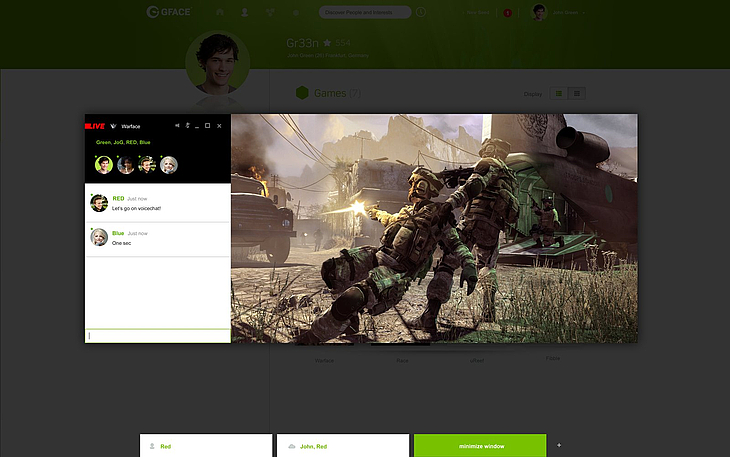Click the star icon next to Gr33n
This screenshot has height=457, width=730.
327,43
